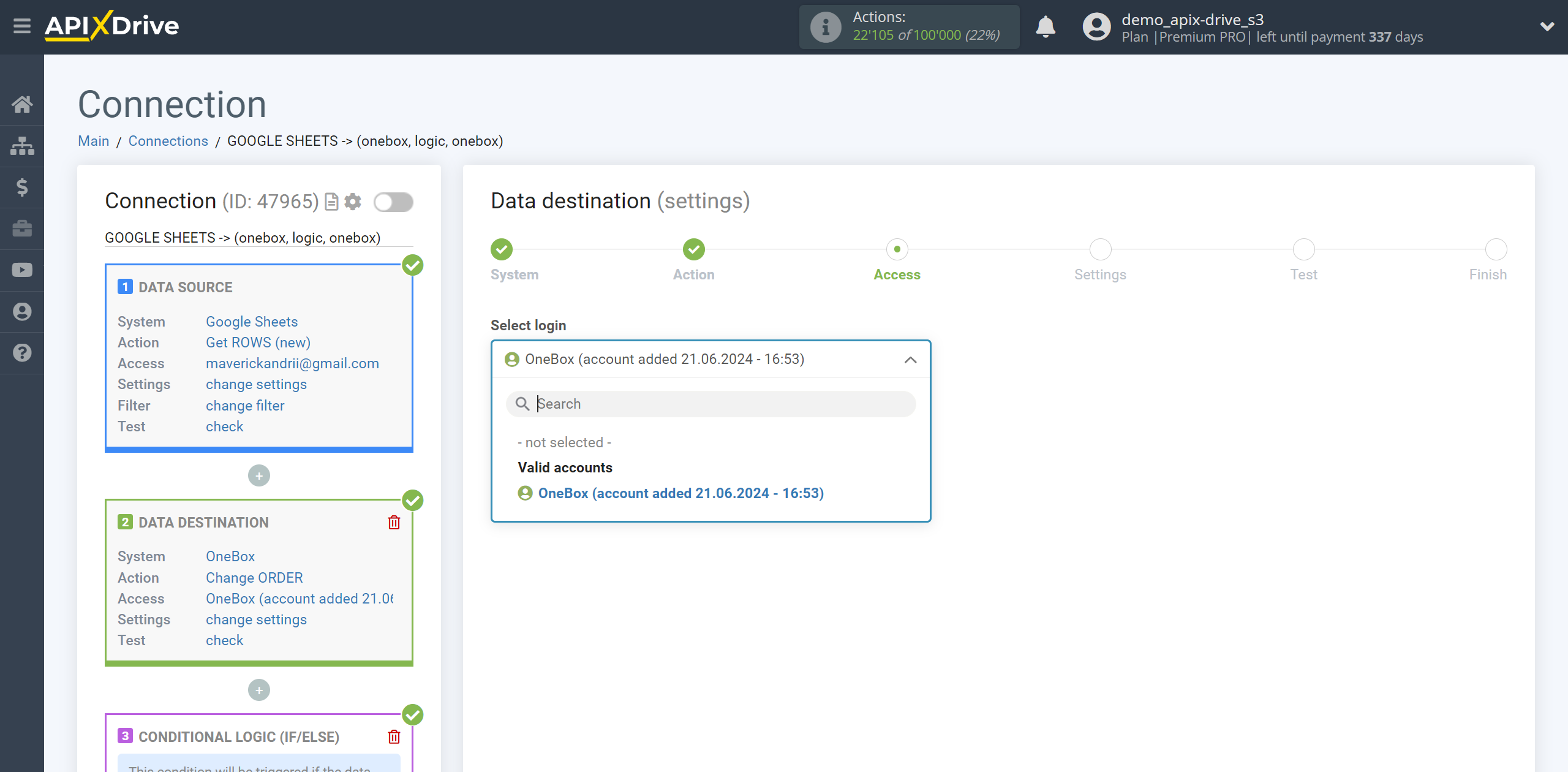Open OneBox system link in destination
1568x772 pixels.
click(x=230, y=556)
